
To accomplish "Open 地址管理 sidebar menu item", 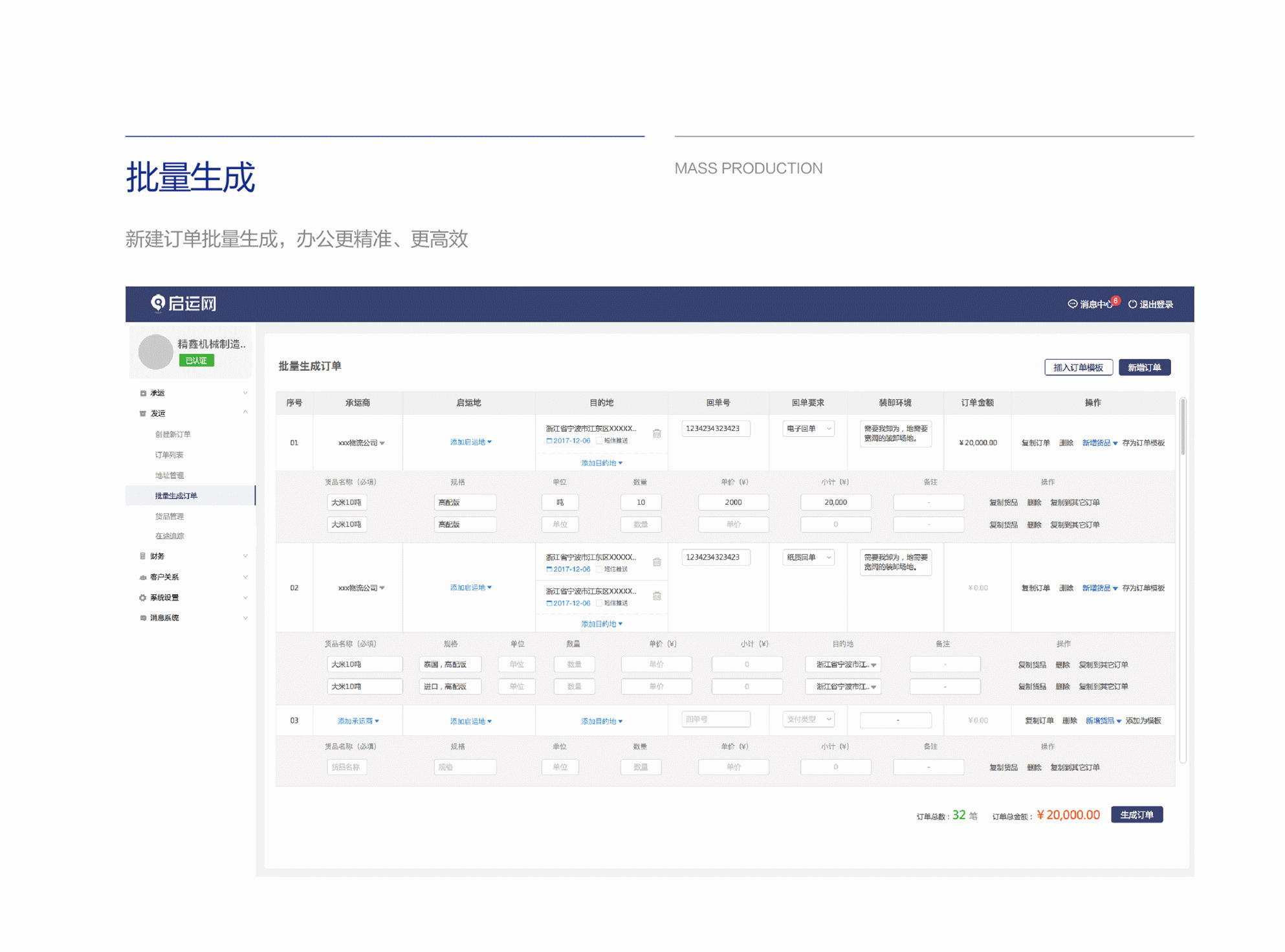I will tap(169, 476).
